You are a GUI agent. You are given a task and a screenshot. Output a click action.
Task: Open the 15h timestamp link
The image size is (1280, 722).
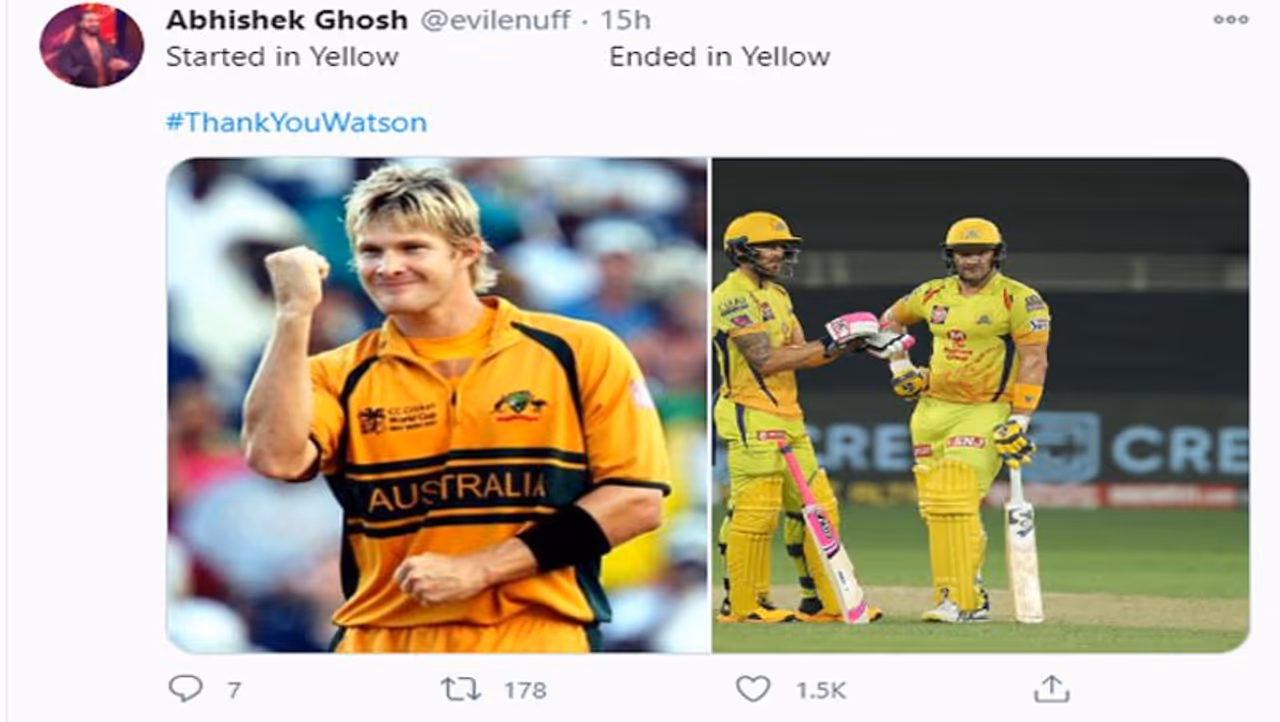627,20
